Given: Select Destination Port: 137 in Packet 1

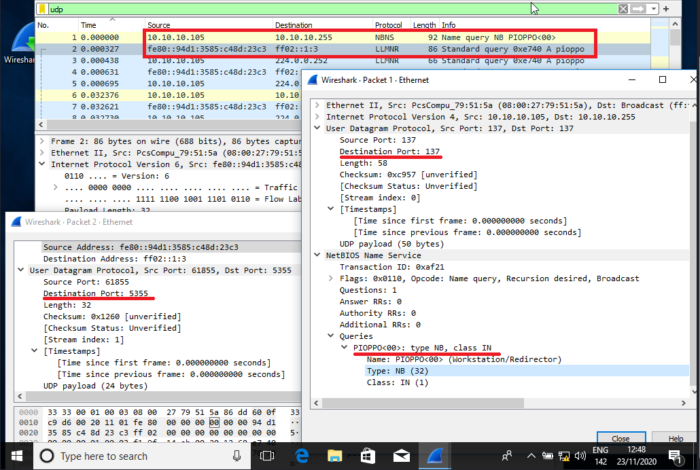Looking at the screenshot, I should click(389, 151).
